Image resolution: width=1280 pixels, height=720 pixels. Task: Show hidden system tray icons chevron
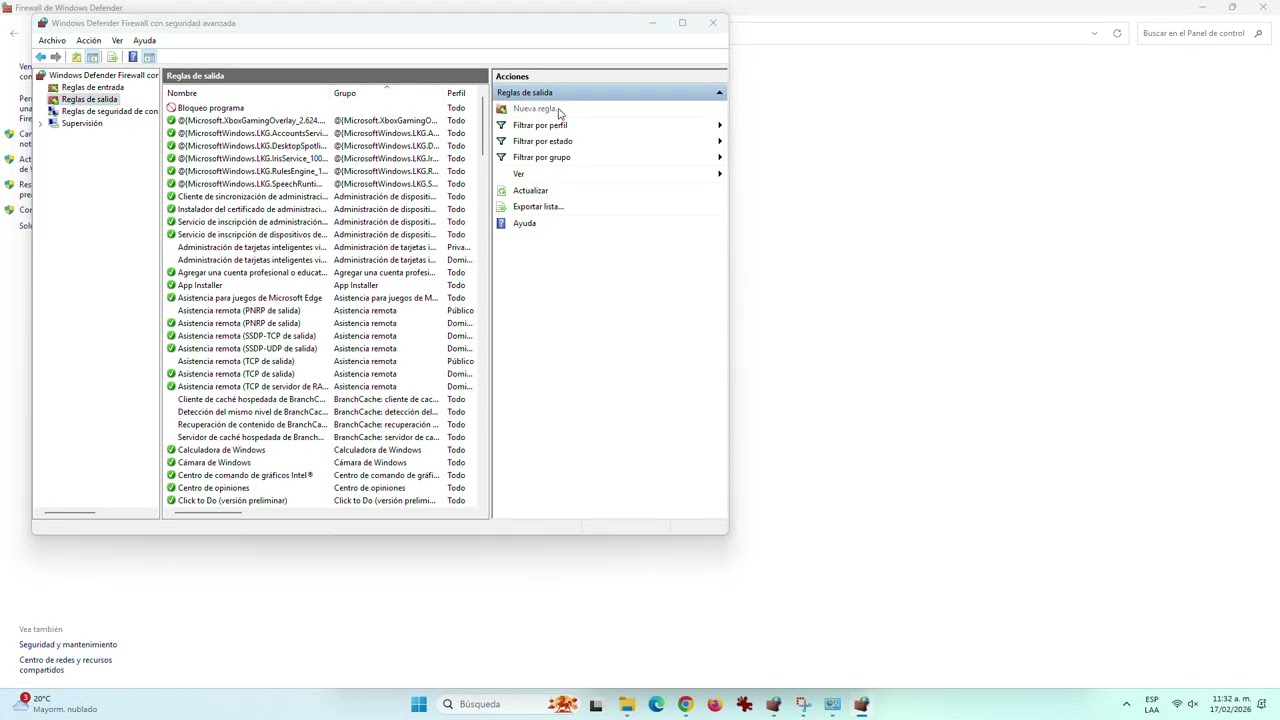click(x=1126, y=704)
